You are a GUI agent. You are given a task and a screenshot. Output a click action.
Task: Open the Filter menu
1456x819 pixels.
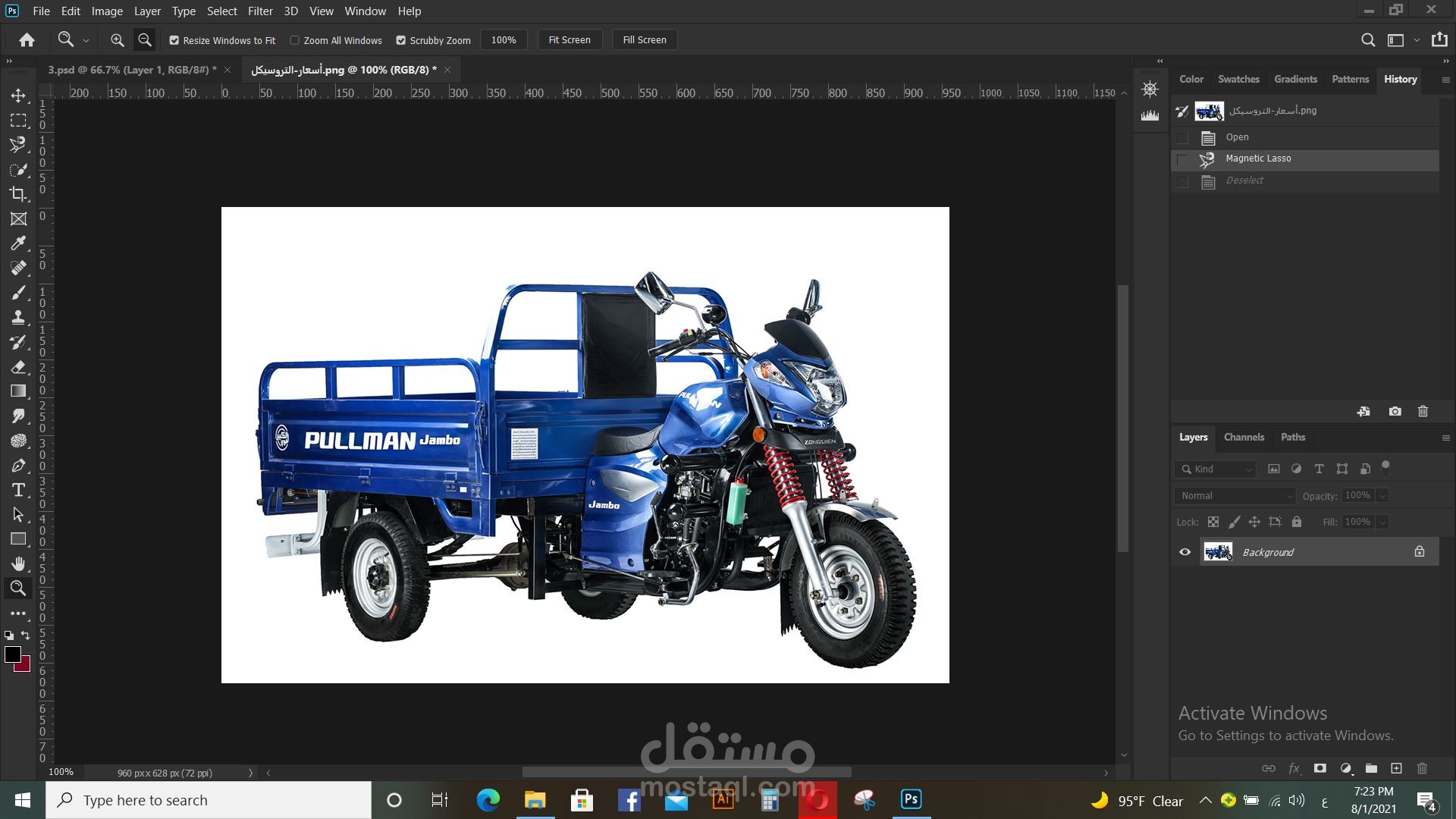pos(260,11)
